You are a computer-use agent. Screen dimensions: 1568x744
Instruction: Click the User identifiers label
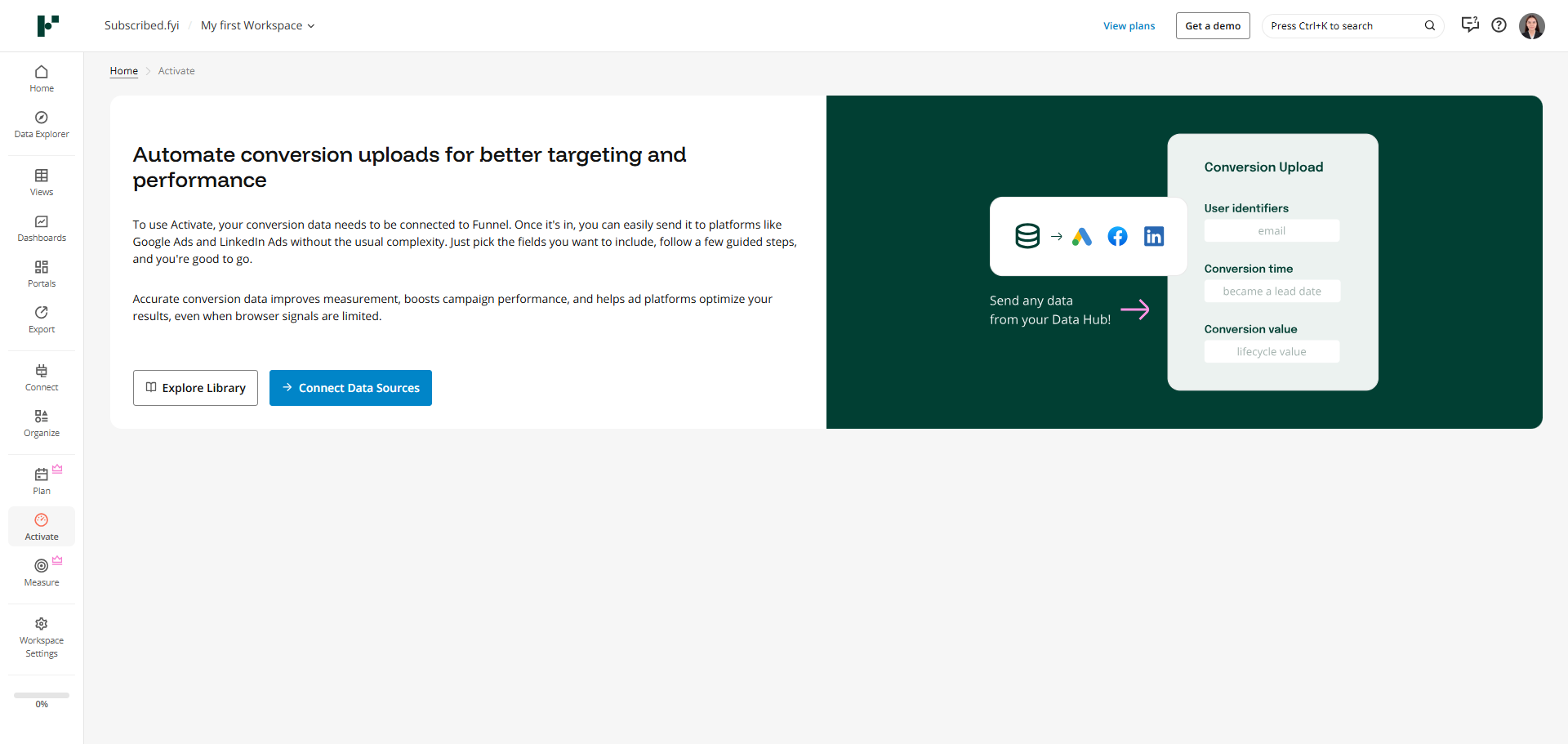point(1246,208)
